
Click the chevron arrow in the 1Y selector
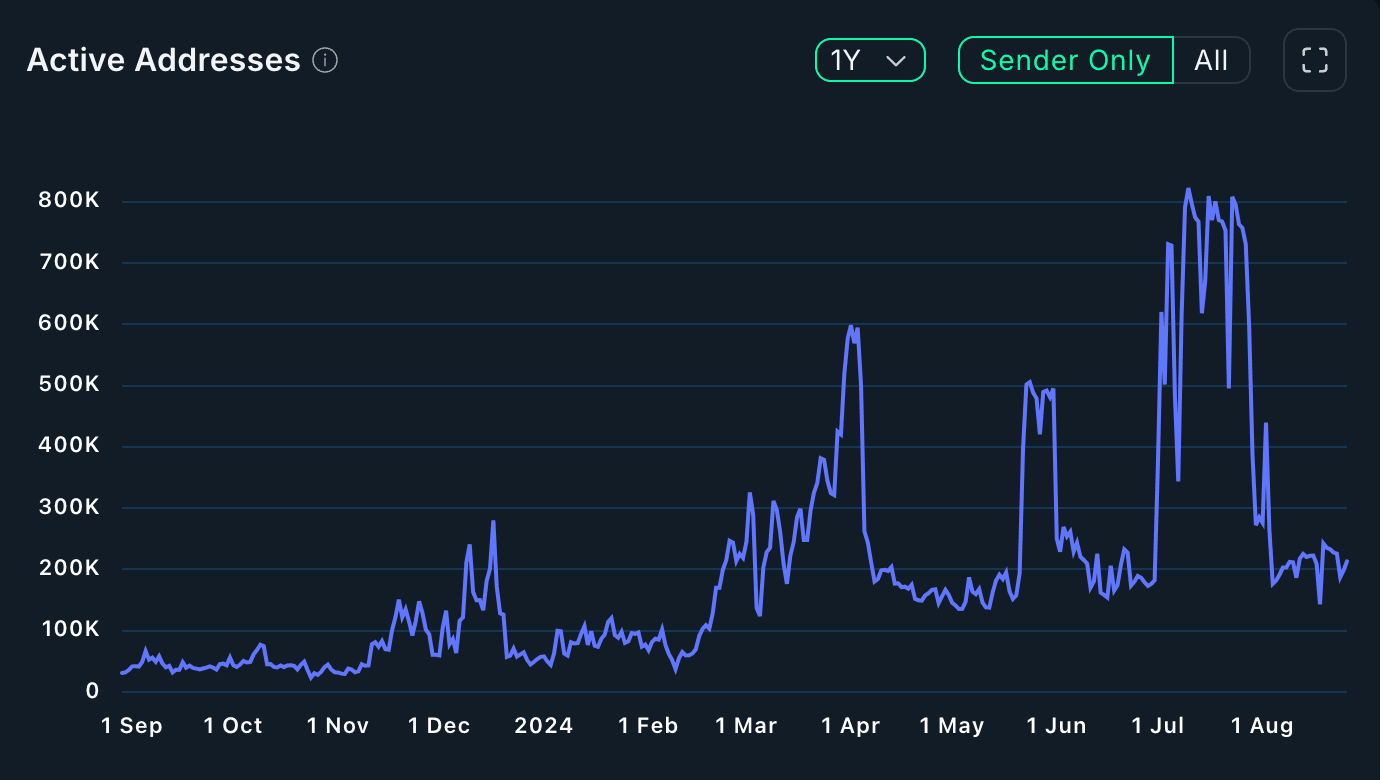(896, 61)
